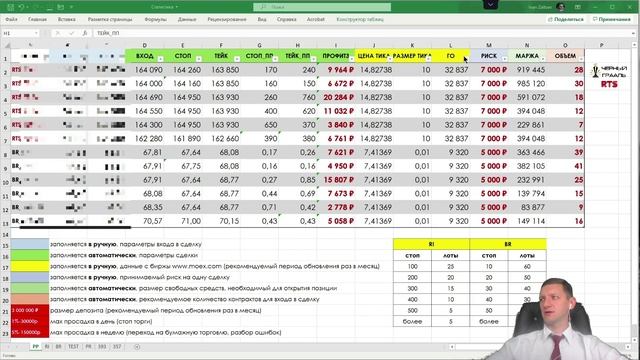Screen dimensions: 640x360
Task: Open the Рецензирование ribbon tab
Action: 227,19
